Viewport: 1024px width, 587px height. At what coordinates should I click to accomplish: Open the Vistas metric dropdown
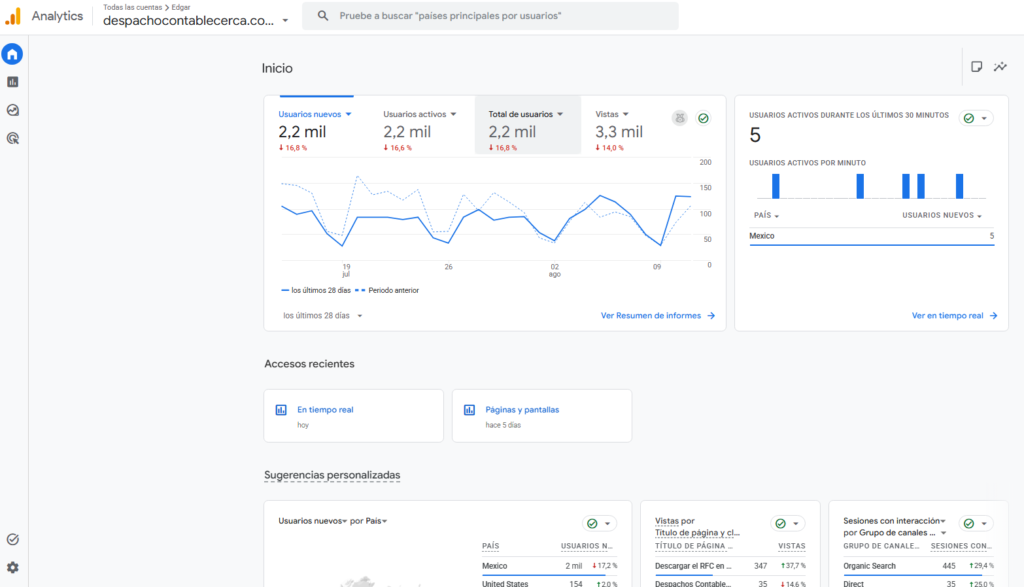(x=626, y=114)
